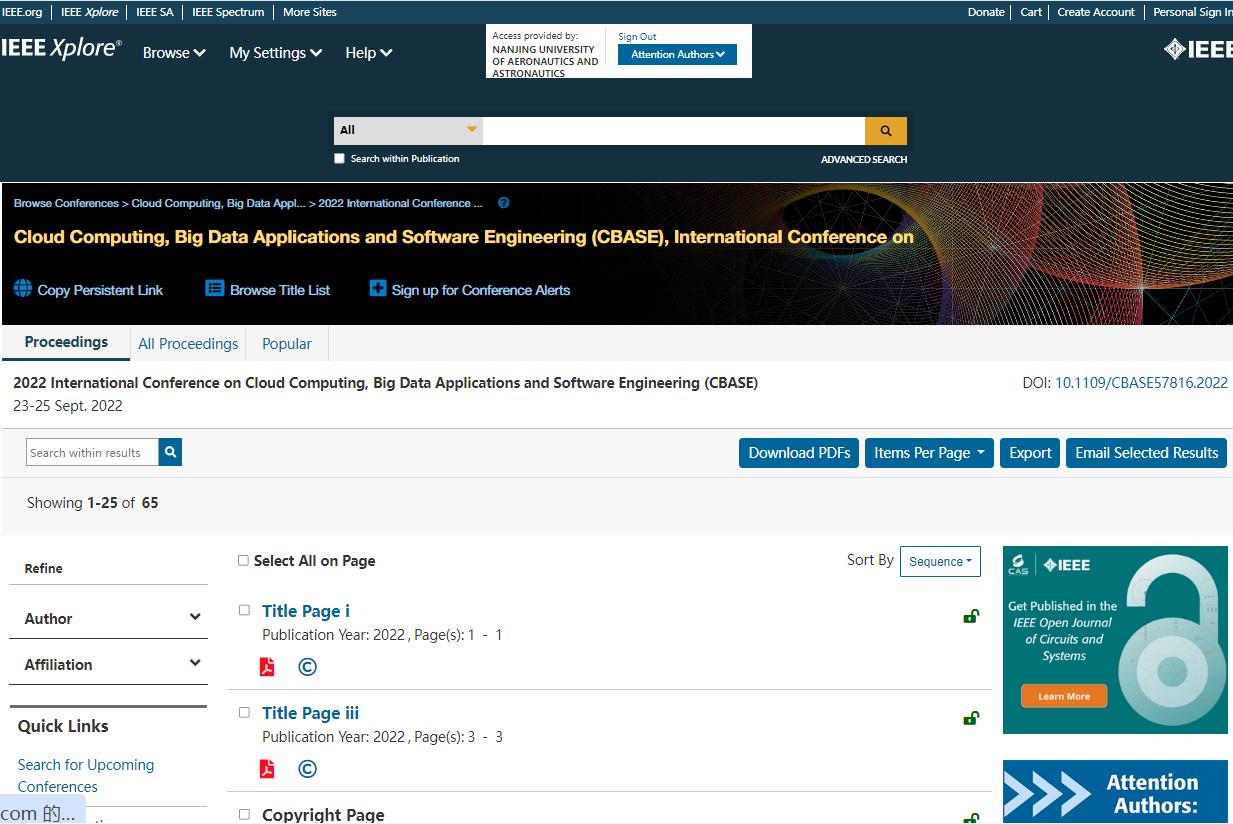
Task: Click the search within results magnifier button
Action: coord(170,452)
